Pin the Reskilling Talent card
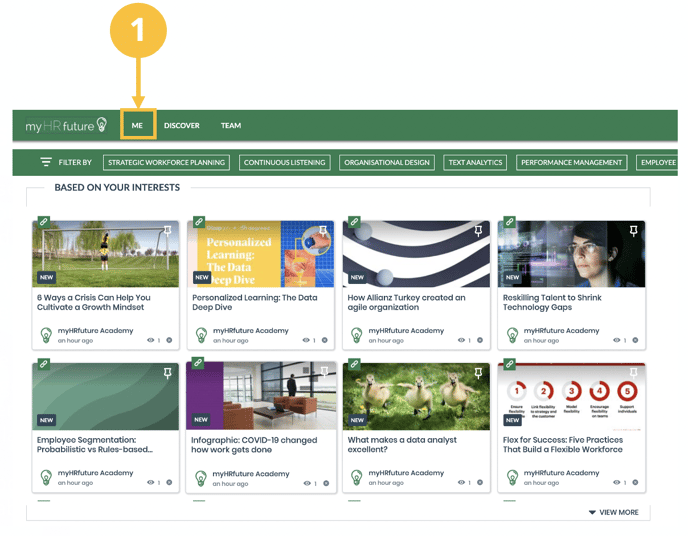The image size is (688, 536). 633,231
